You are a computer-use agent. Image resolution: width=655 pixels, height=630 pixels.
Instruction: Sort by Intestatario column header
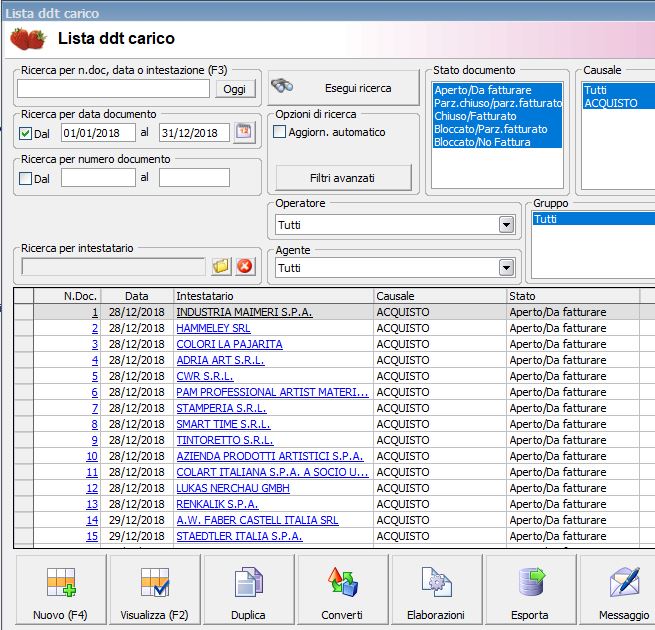[273, 296]
